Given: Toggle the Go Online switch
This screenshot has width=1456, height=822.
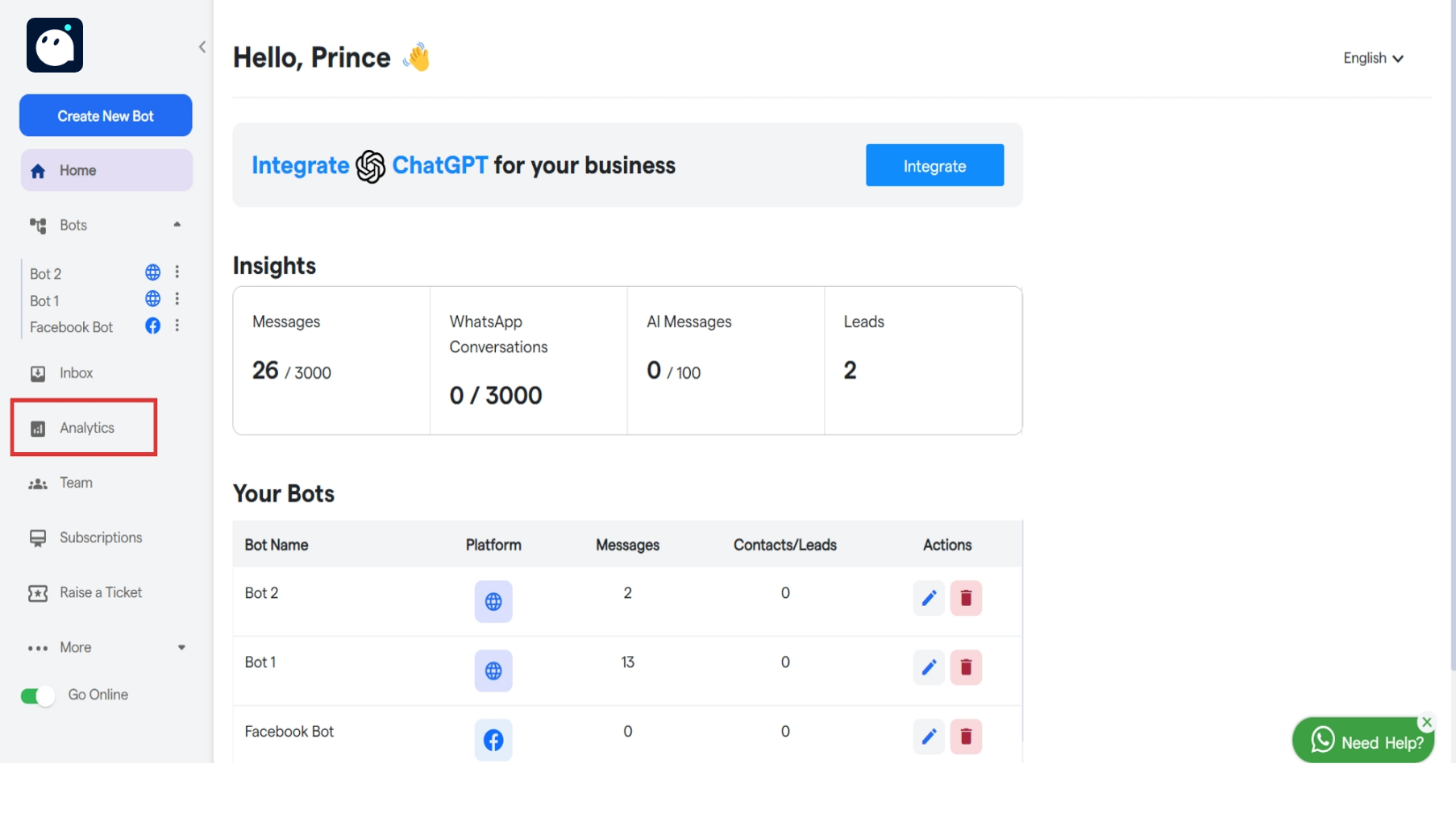Looking at the screenshot, I should (37, 695).
